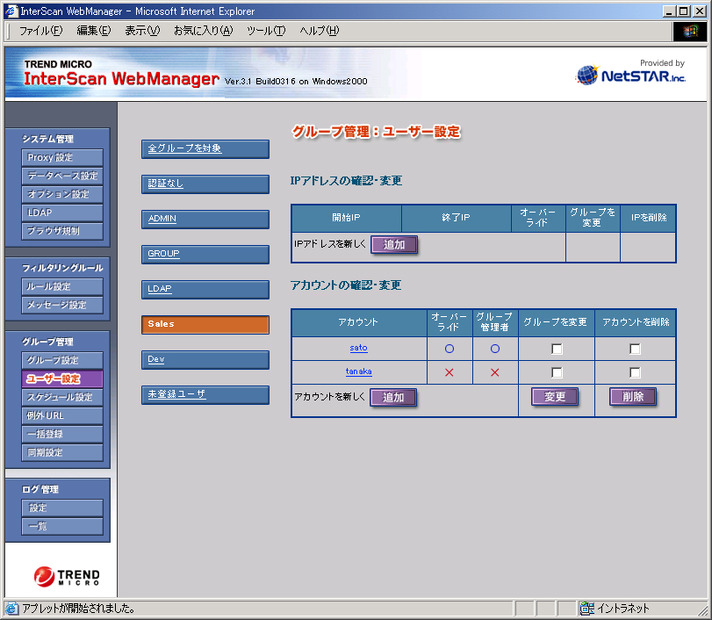Open メッセージ設定 page
Screen dimensions: 712x620
click(x=62, y=305)
